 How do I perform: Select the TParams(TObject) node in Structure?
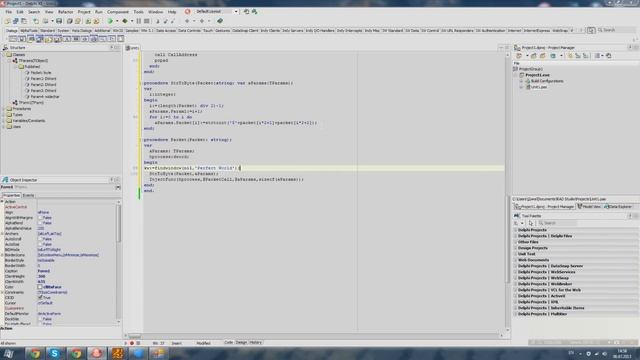pyautogui.click(x=33, y=61)
